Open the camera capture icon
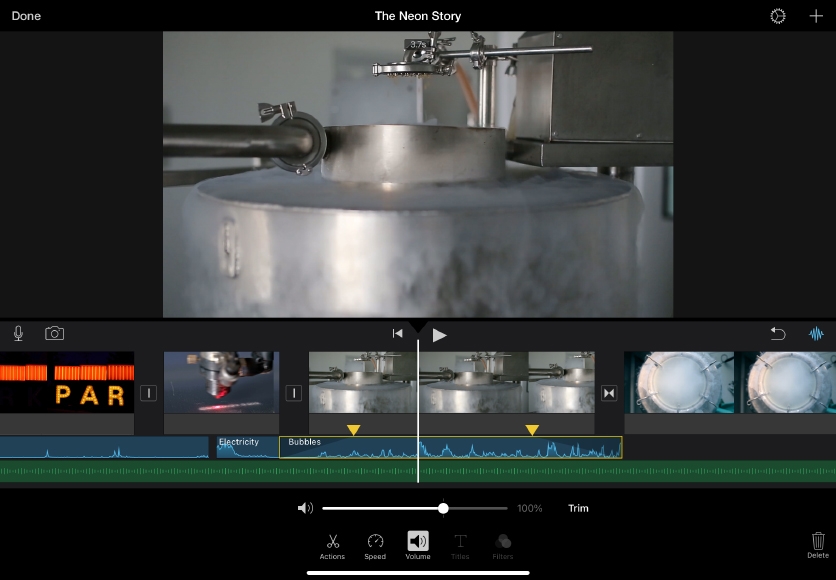The width and height of the screenshot is (836, 580). (x=54, y=333)
